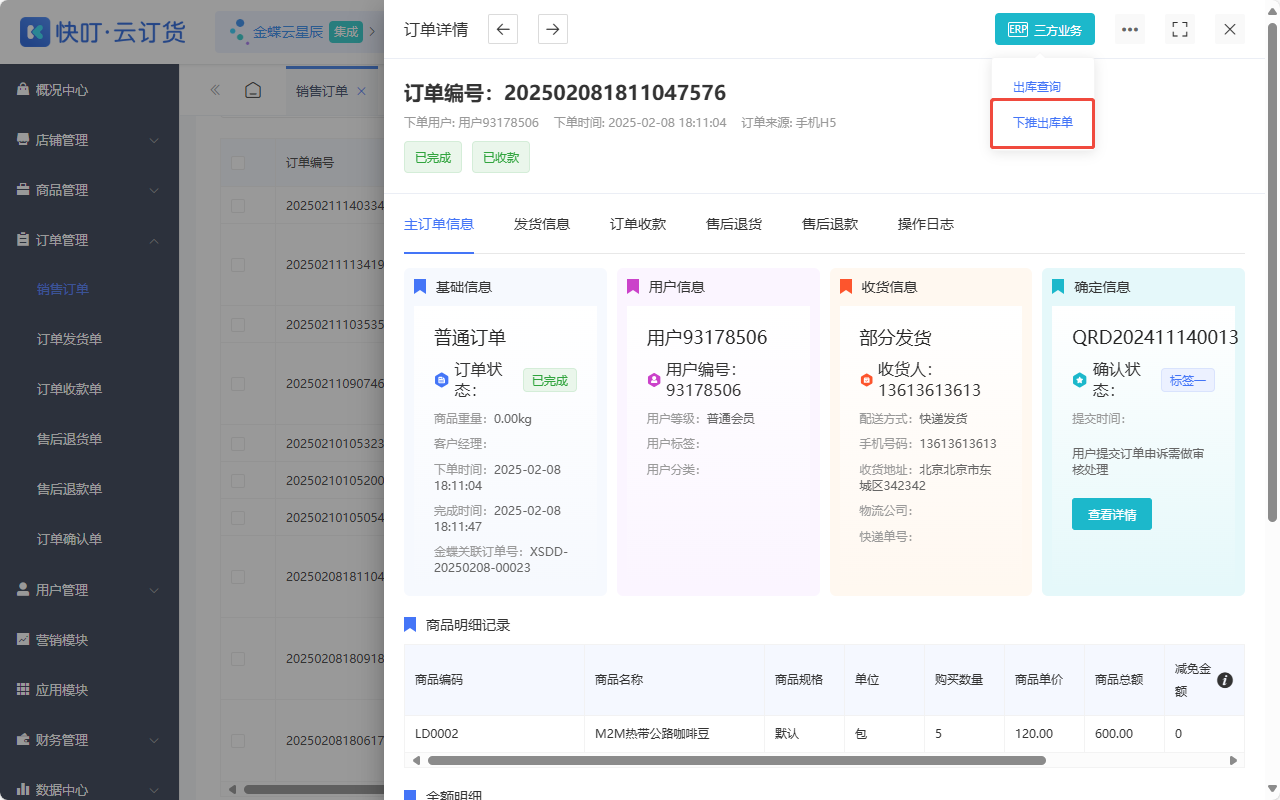The width and height of the screenshot is (1280, 800).
Task: Click the order status icon beside 订单状态
Action: pyautogui.click(x=441, y=380)
